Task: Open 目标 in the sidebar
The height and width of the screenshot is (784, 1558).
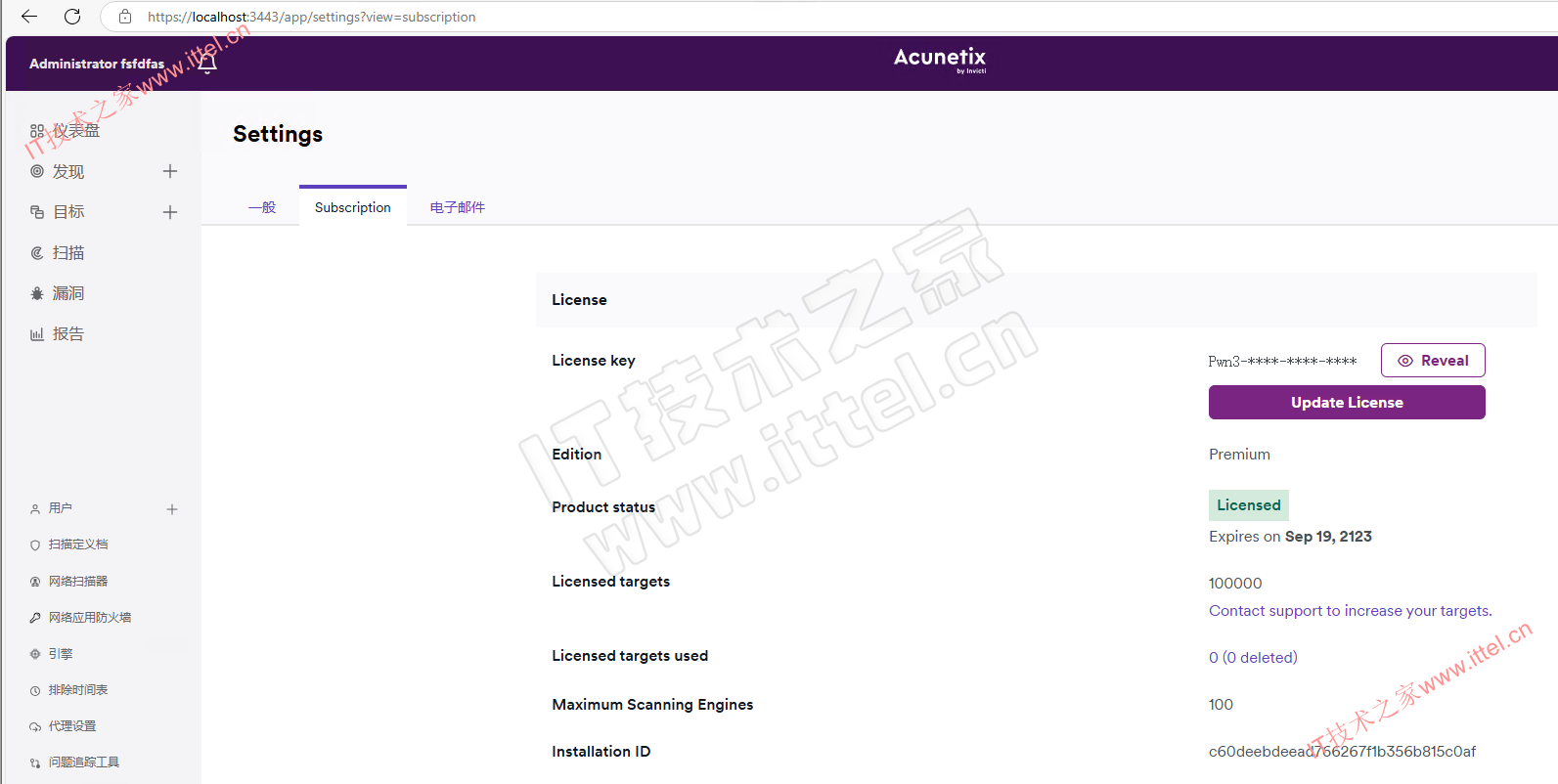Action: pos(68,212)
